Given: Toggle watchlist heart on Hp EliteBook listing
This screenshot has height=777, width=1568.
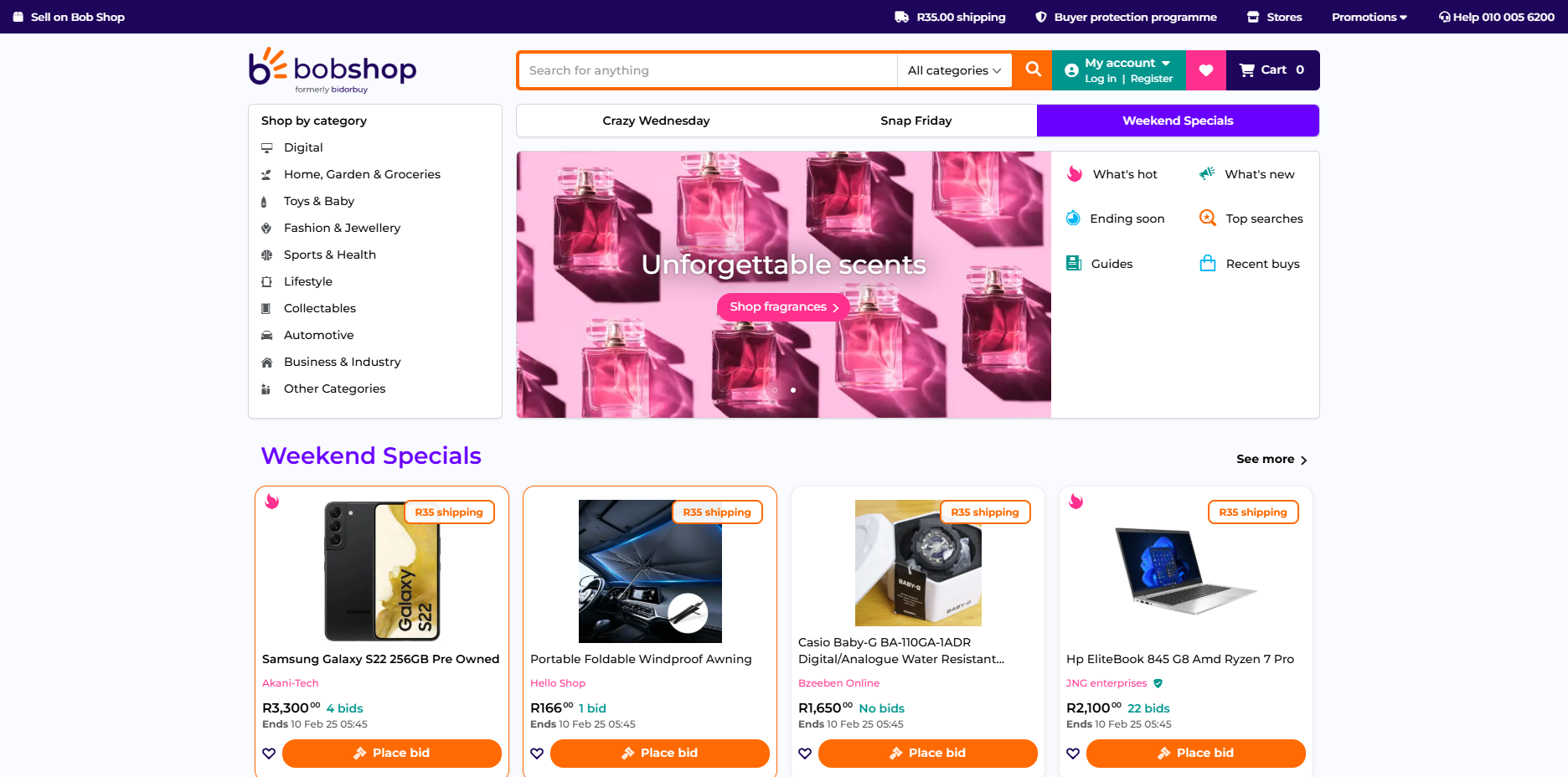Looking at the screenshot, I should click(1073, 754).
